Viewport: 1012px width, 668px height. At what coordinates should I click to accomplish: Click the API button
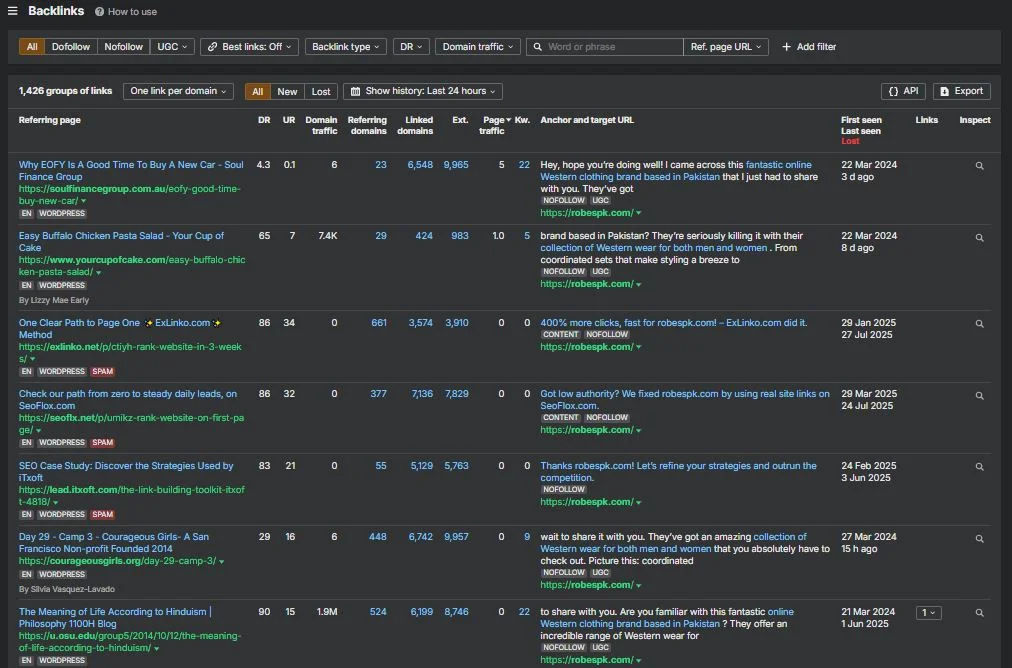tap(903, 91)
